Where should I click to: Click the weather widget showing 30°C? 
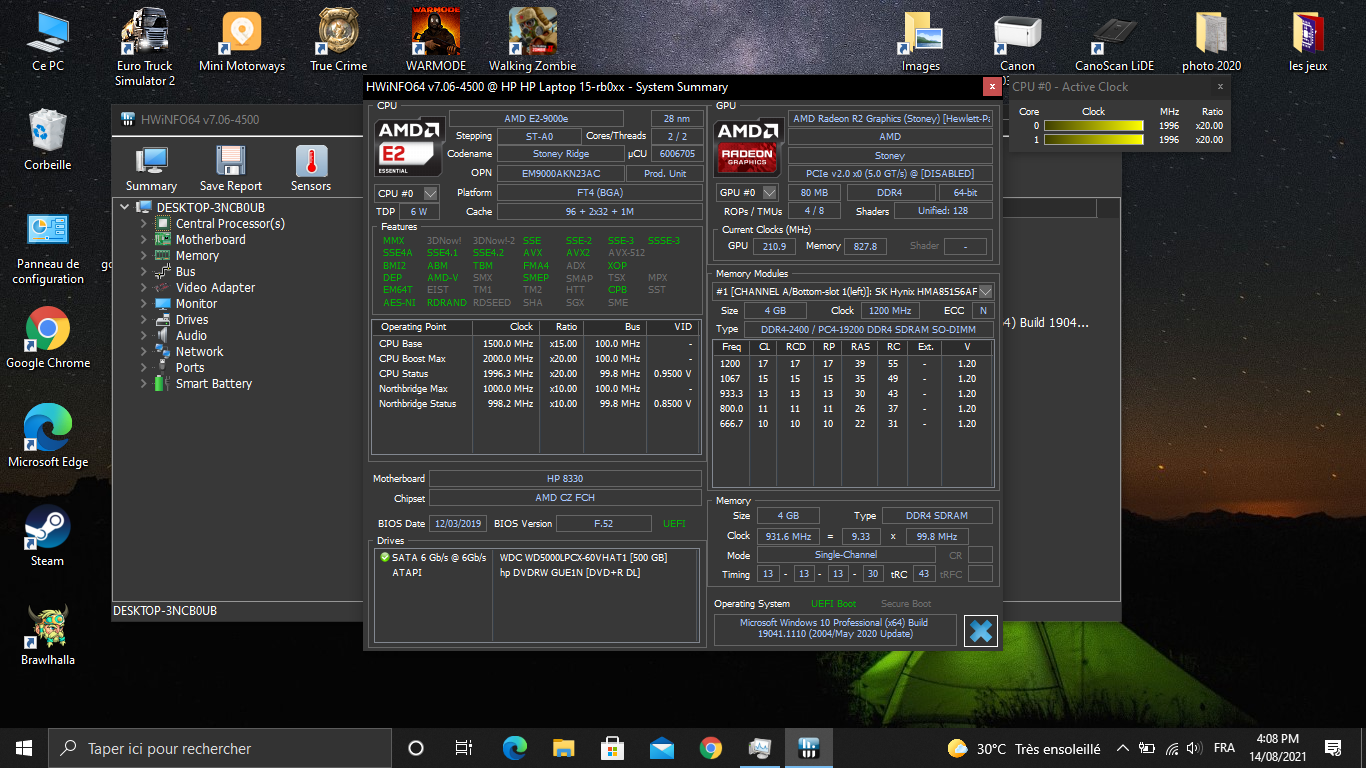[x=1024, y=748]
